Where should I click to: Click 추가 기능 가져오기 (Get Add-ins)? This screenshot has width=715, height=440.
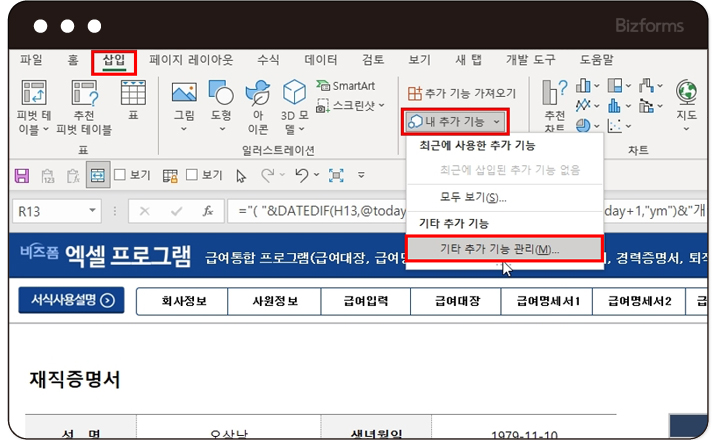click(x=461, y=93)
